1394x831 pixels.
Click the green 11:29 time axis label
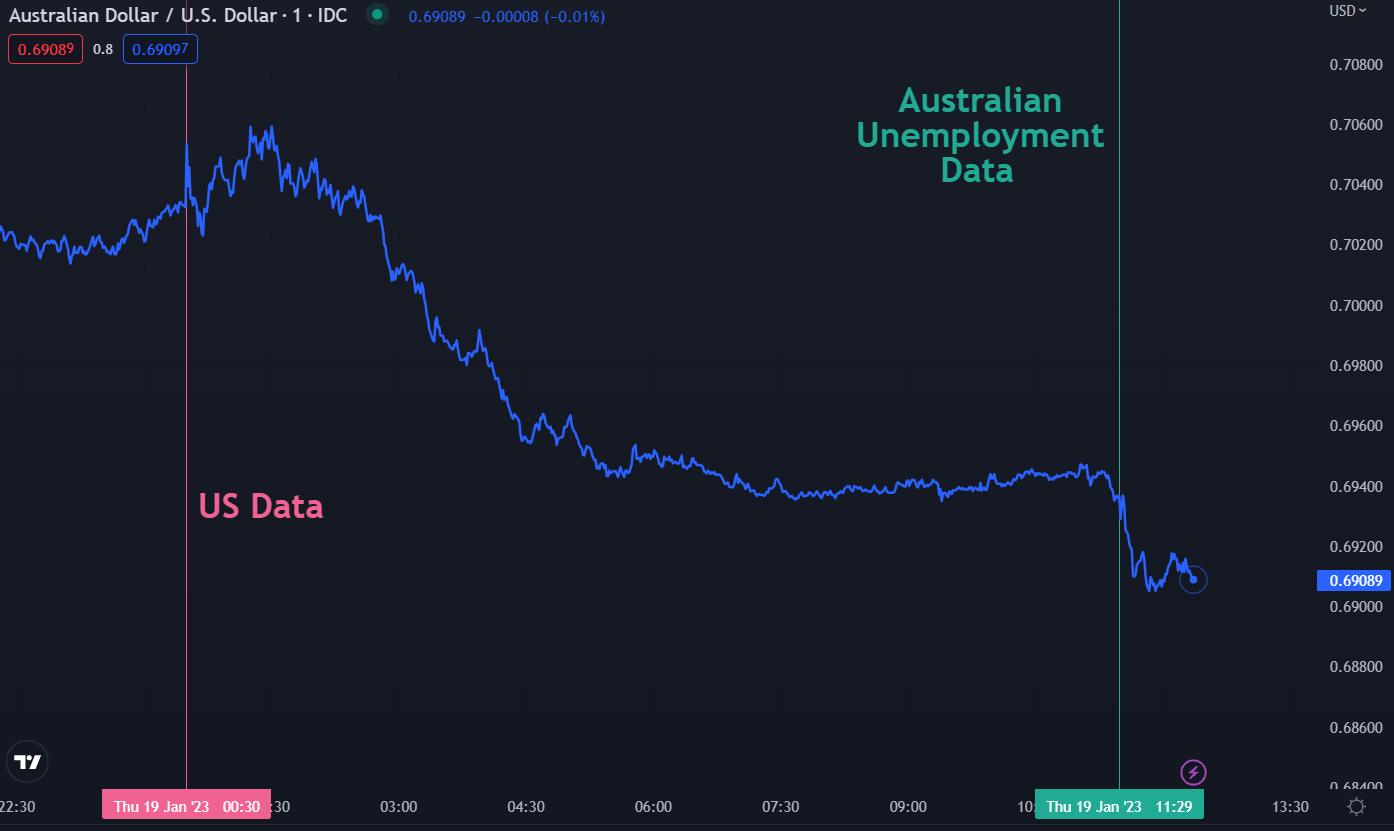tap(1119, 806)
